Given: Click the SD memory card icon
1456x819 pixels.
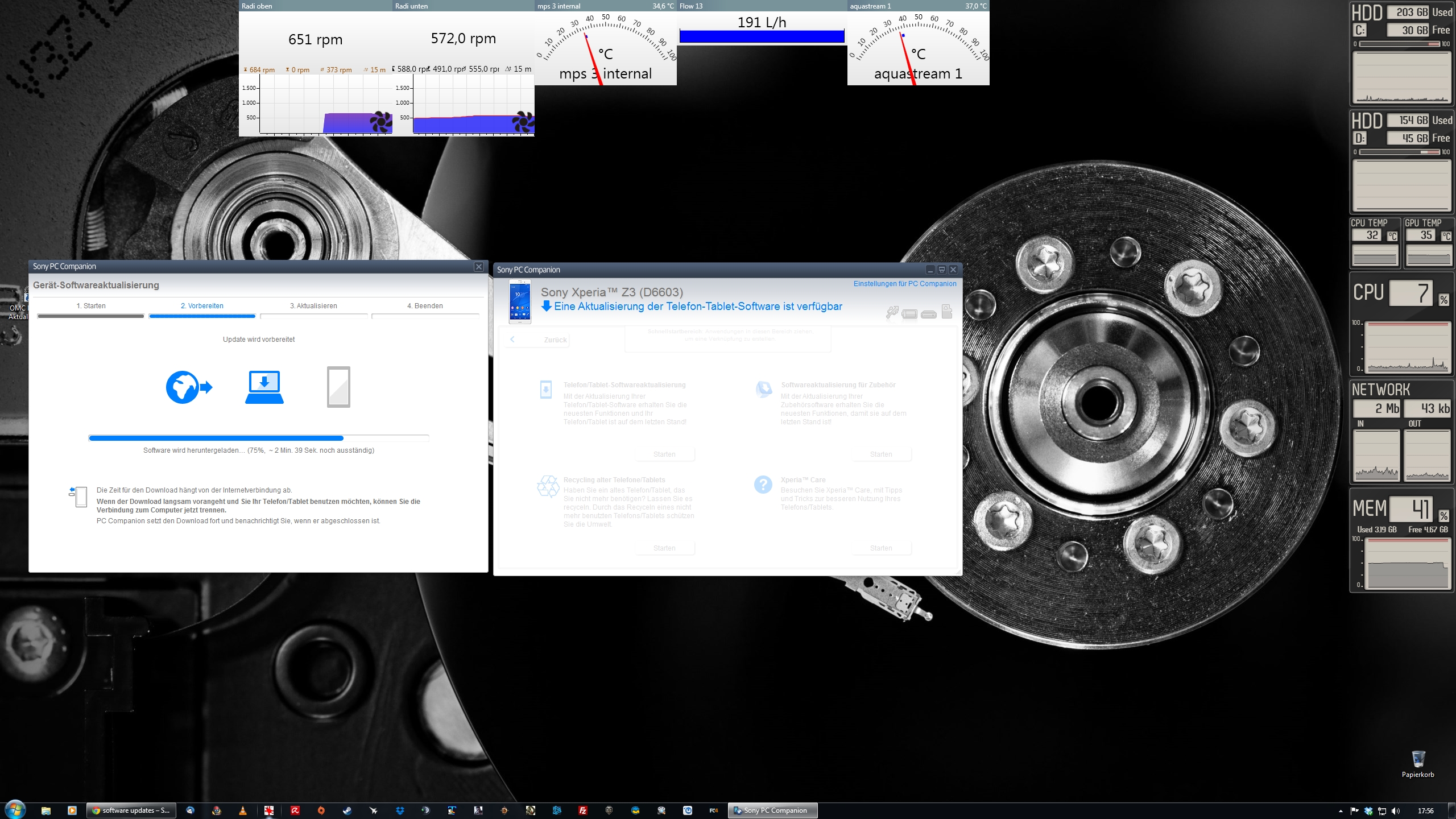Looking at the screenshot, I should coord(947,311).
